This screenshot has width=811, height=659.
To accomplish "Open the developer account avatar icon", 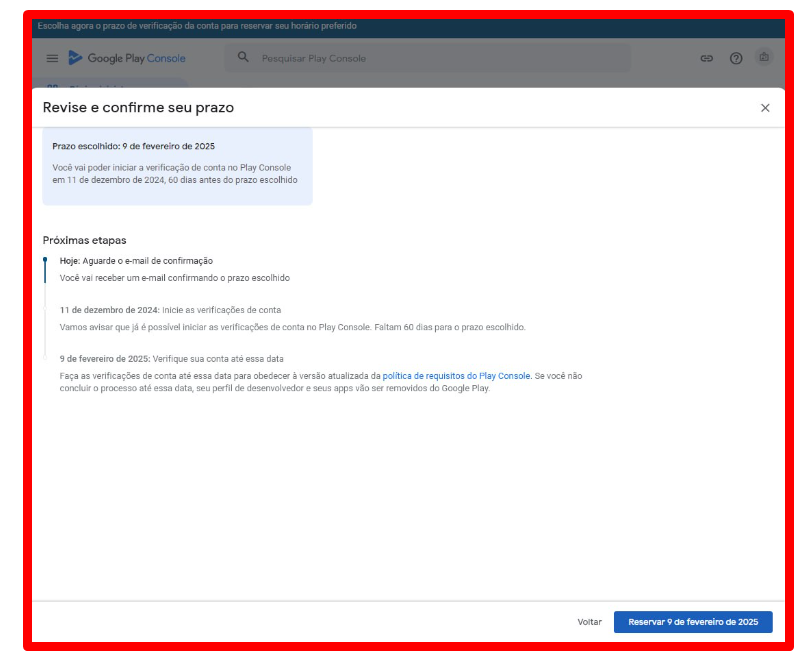I will [x=765, y=58].
